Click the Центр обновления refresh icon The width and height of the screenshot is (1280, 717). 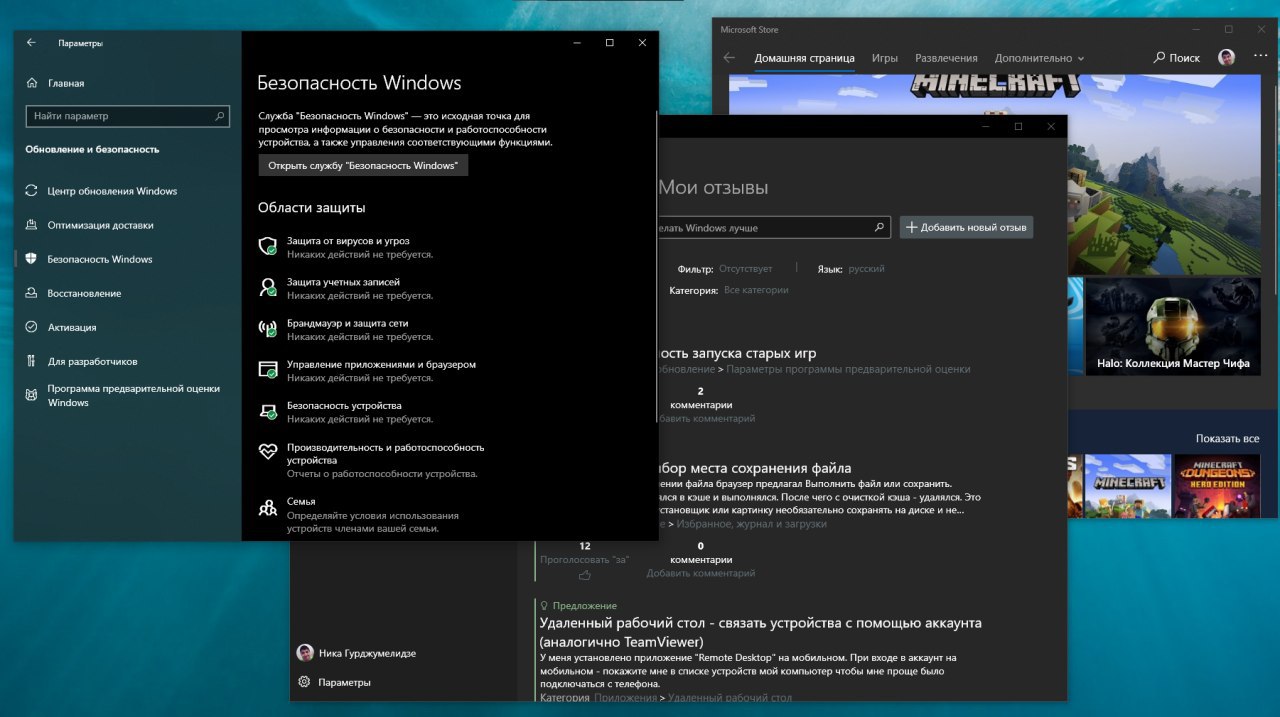tap(31, 191)
